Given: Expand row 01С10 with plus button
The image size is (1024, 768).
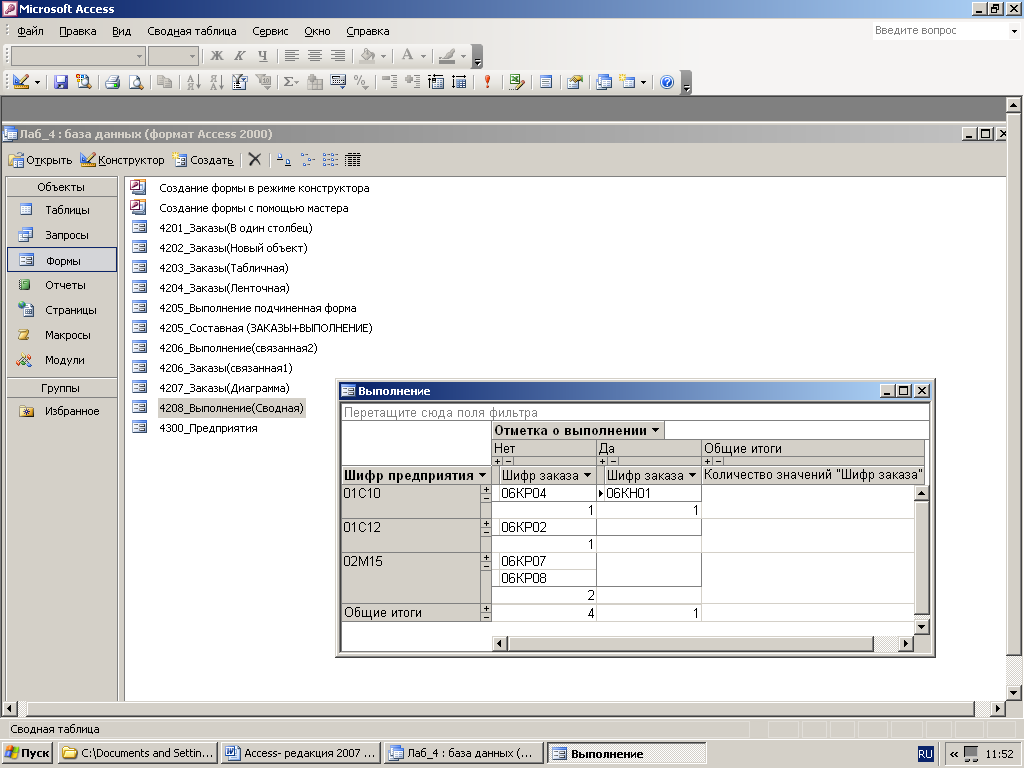Looking at the screenshot, I should coord(486,489).
